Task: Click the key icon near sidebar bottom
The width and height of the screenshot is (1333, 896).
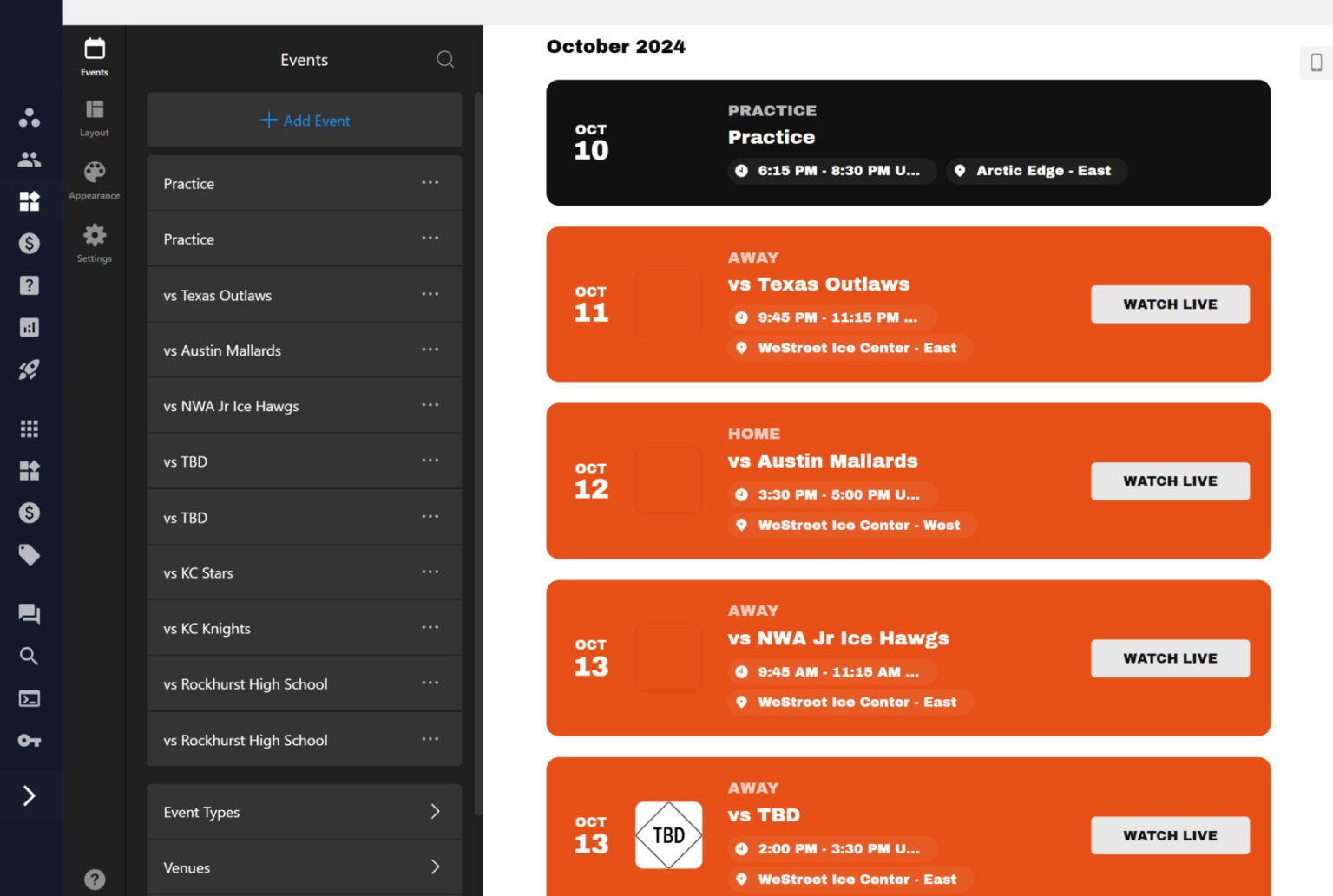Action: pyautogui.click(x=30, y=740)
